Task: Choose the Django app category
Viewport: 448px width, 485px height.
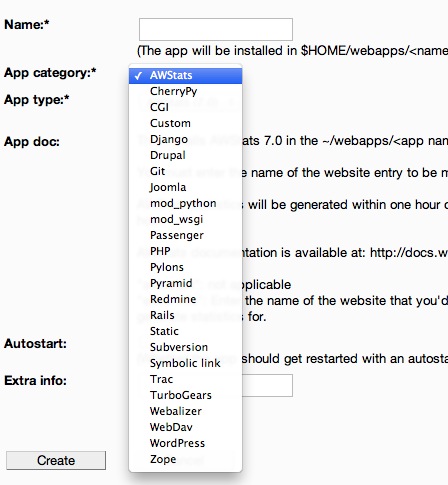Action: (185, 139)
